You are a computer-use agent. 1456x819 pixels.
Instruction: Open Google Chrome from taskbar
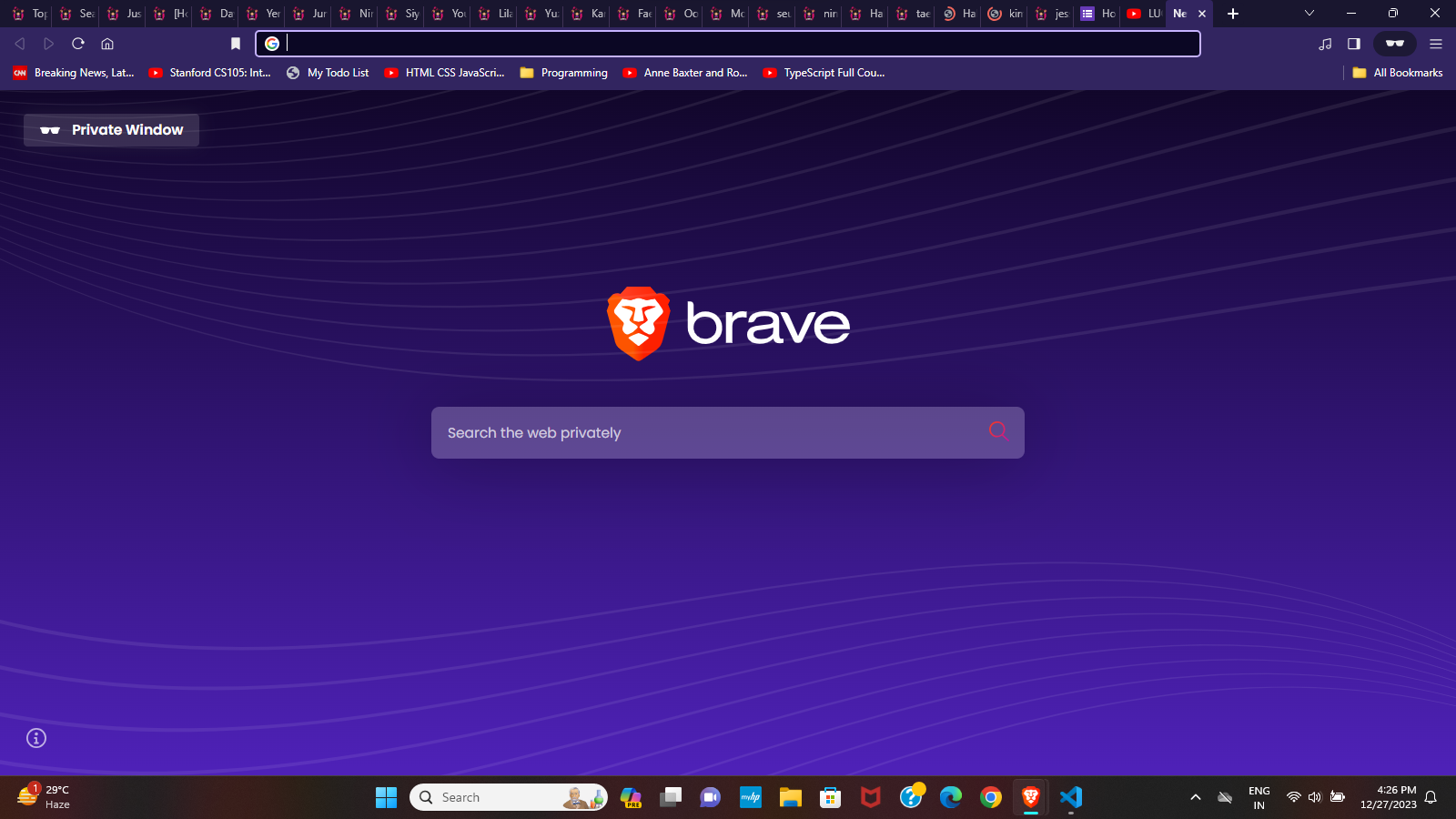[x=991, y=797]
